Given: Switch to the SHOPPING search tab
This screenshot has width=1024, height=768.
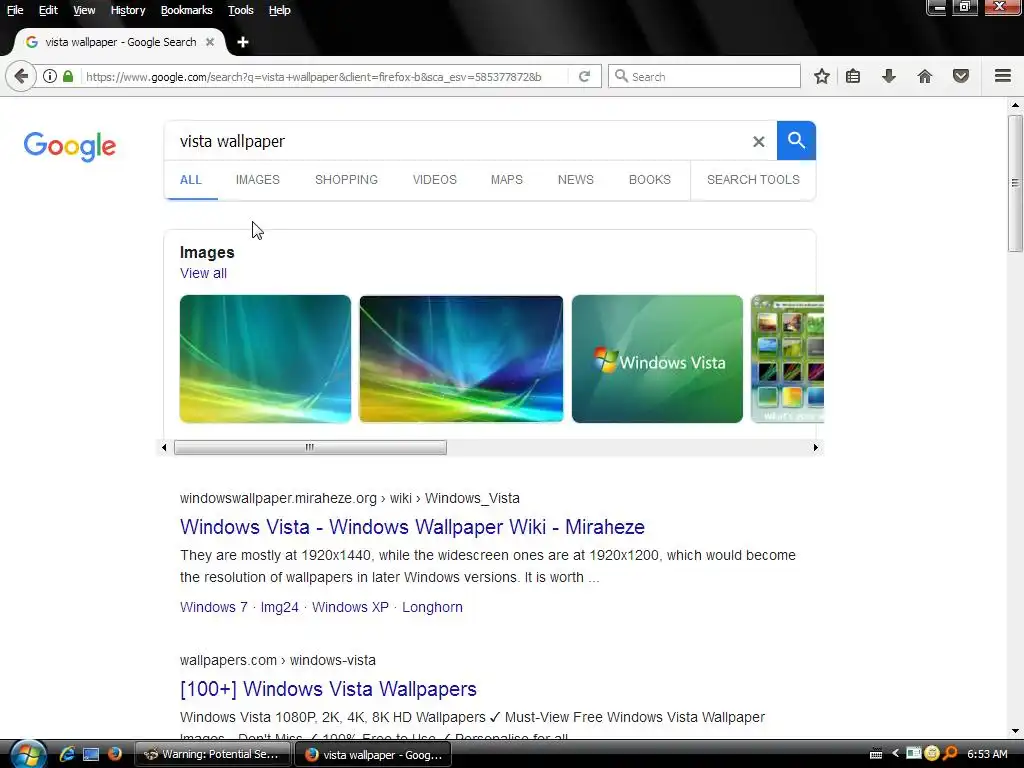Looking at the screenshot, I should coord(346,180).
